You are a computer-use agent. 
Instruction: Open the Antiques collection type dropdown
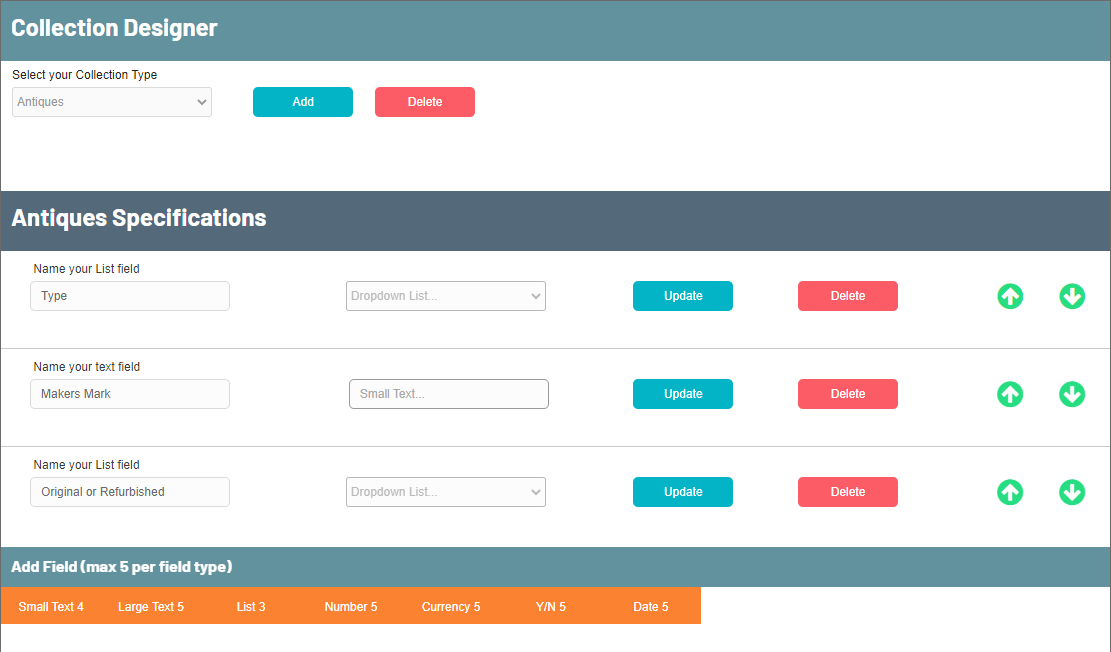pyautogui.click(x=112, y=102)
